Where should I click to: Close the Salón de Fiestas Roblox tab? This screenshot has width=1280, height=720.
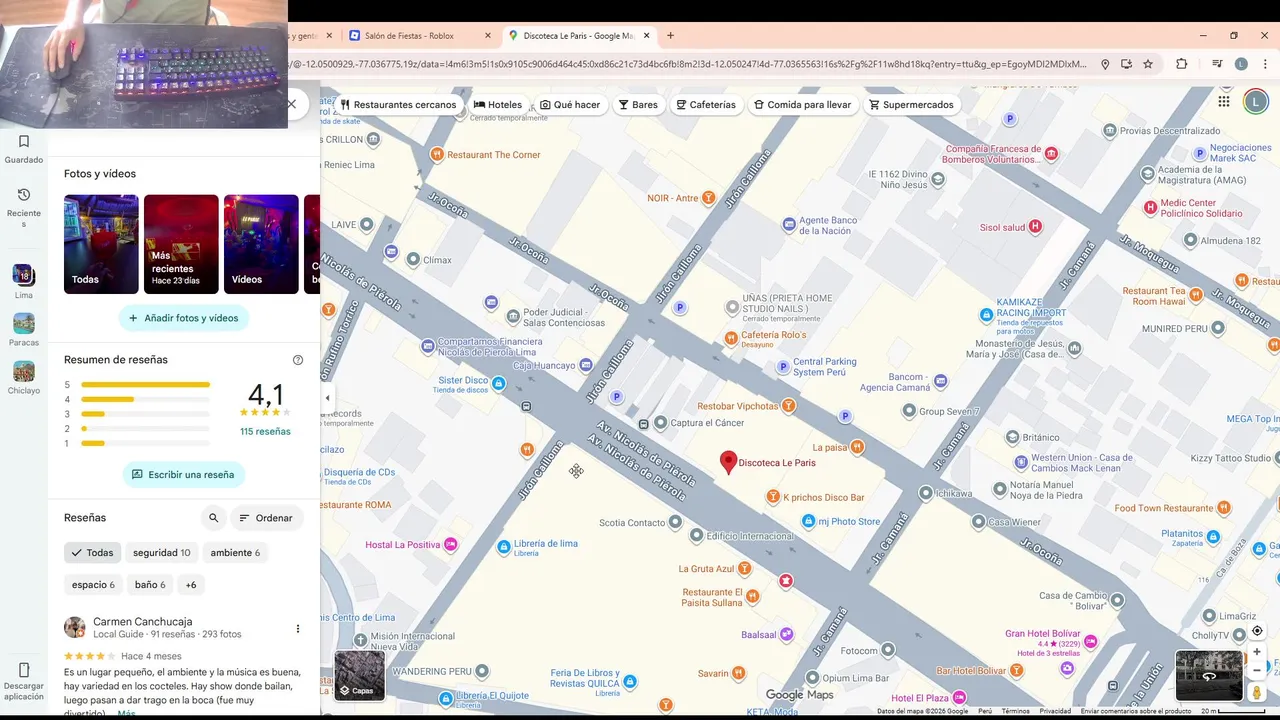[488, 36]
